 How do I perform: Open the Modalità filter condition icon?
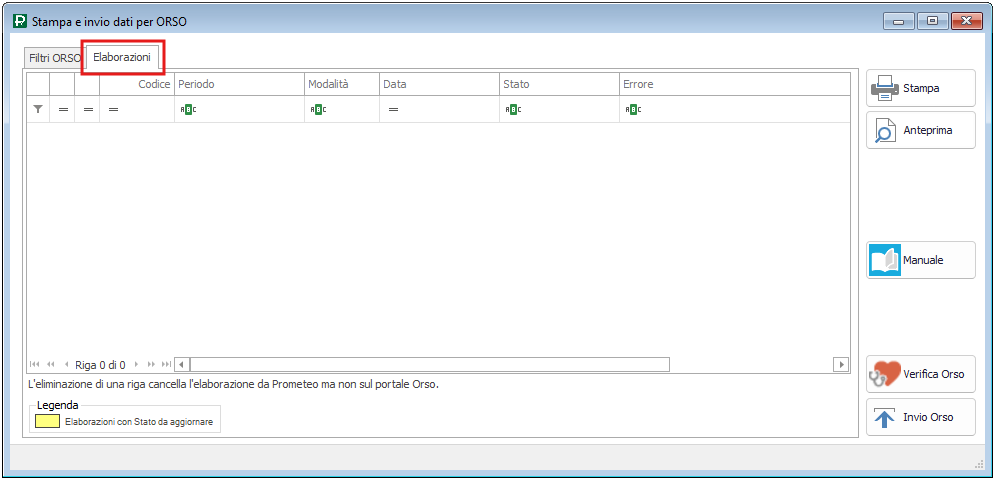pos(318,109)
